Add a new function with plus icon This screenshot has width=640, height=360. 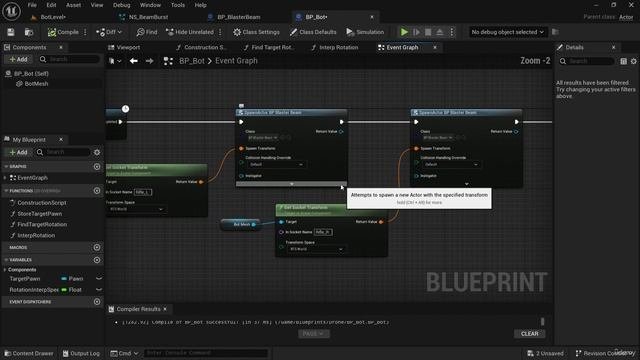(97, 191)
